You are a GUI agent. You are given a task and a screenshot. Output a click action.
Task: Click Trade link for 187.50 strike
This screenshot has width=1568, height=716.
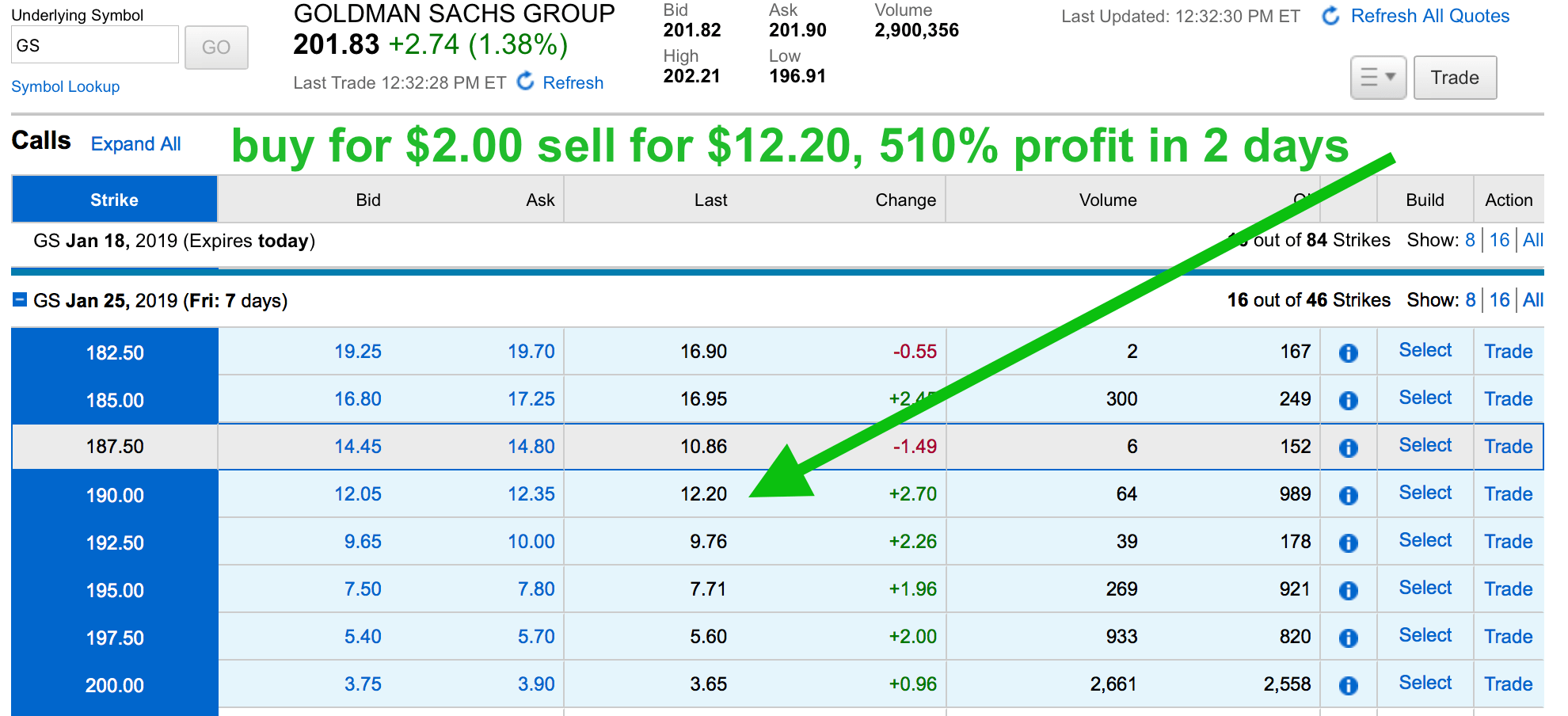1509,447
